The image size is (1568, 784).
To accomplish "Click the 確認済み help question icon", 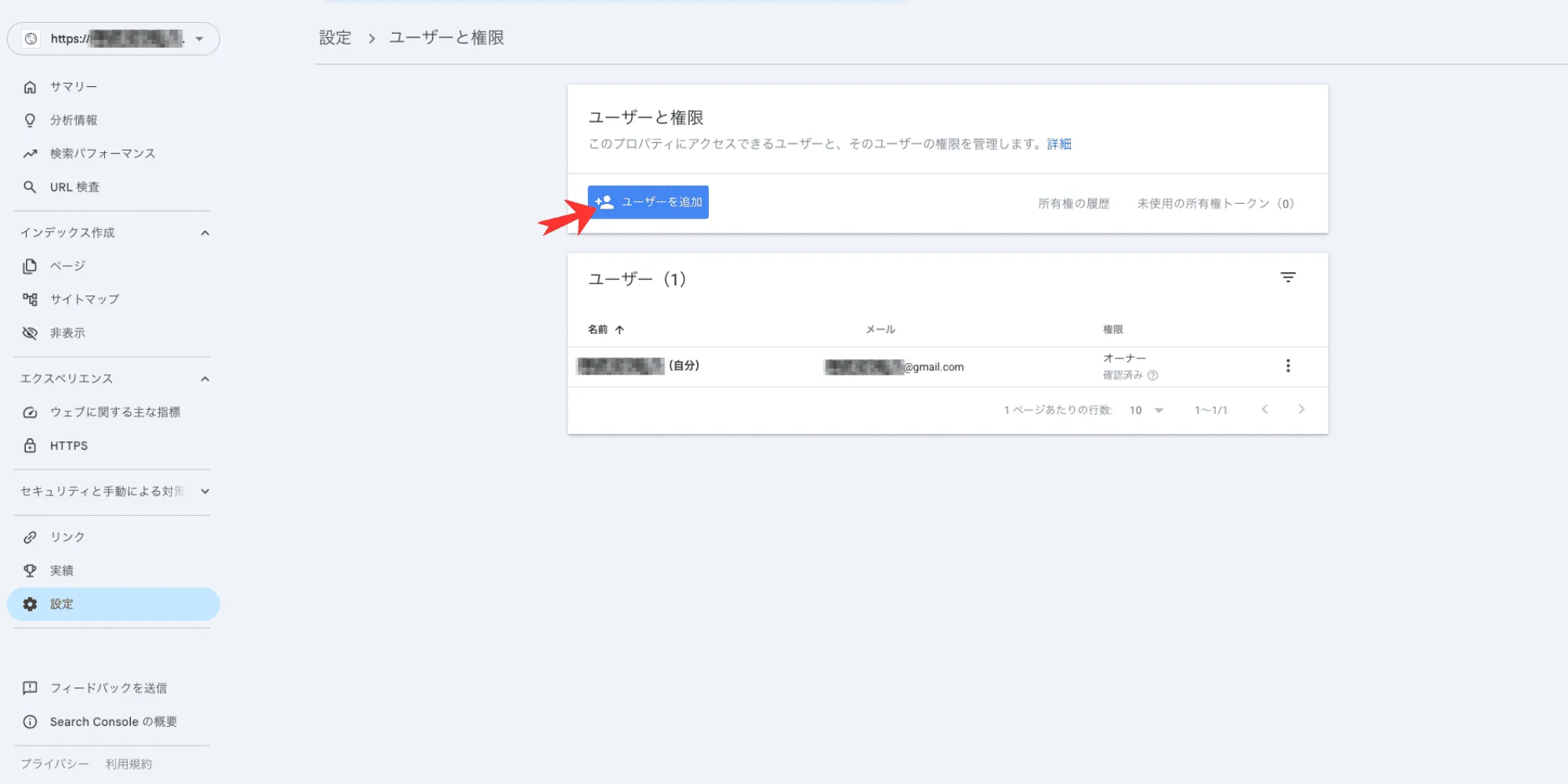I will [x=1152, y=376].
